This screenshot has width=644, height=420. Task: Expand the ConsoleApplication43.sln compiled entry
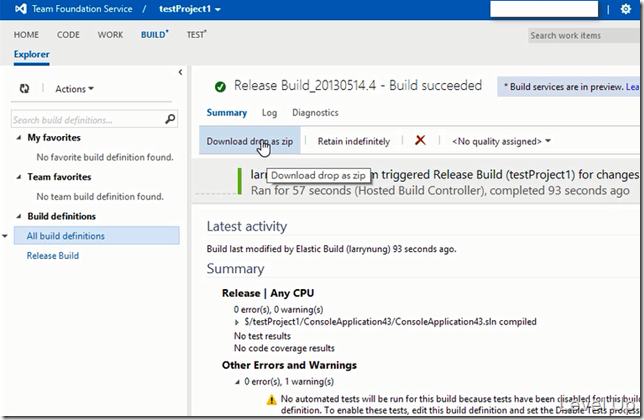237,322
